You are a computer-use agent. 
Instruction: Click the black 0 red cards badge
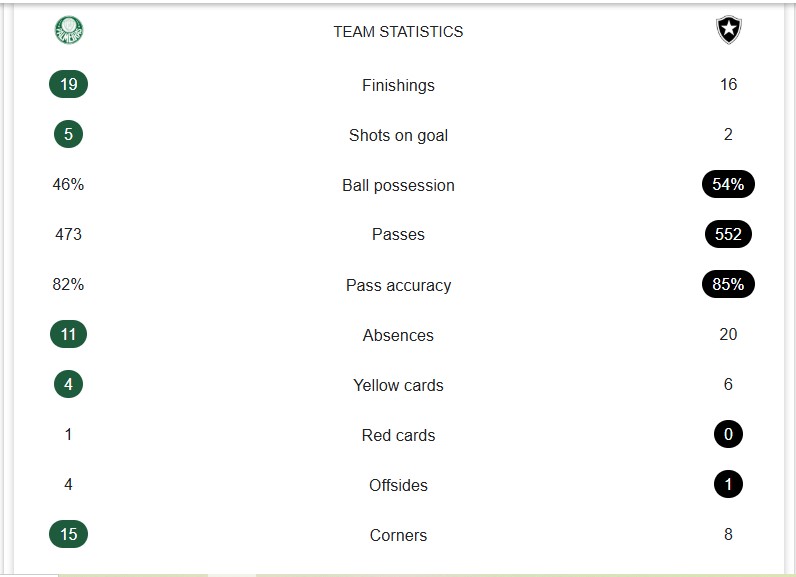(728, 435)
